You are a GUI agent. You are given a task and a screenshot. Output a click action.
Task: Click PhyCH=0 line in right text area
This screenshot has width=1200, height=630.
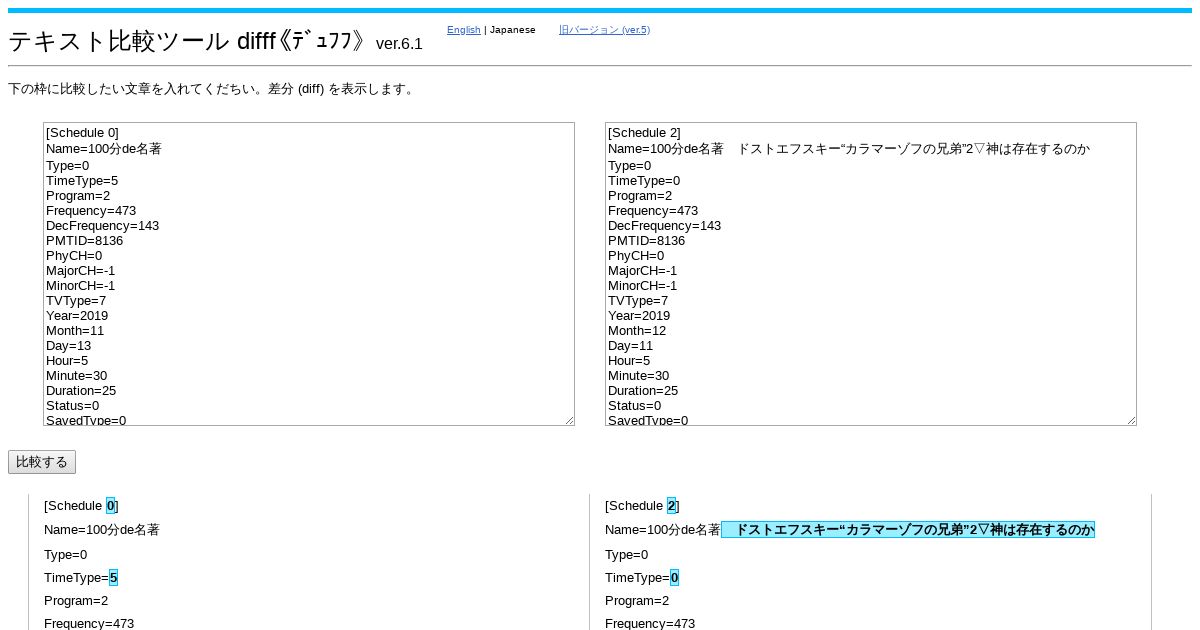pyautogui.click(x=636, y=256)
